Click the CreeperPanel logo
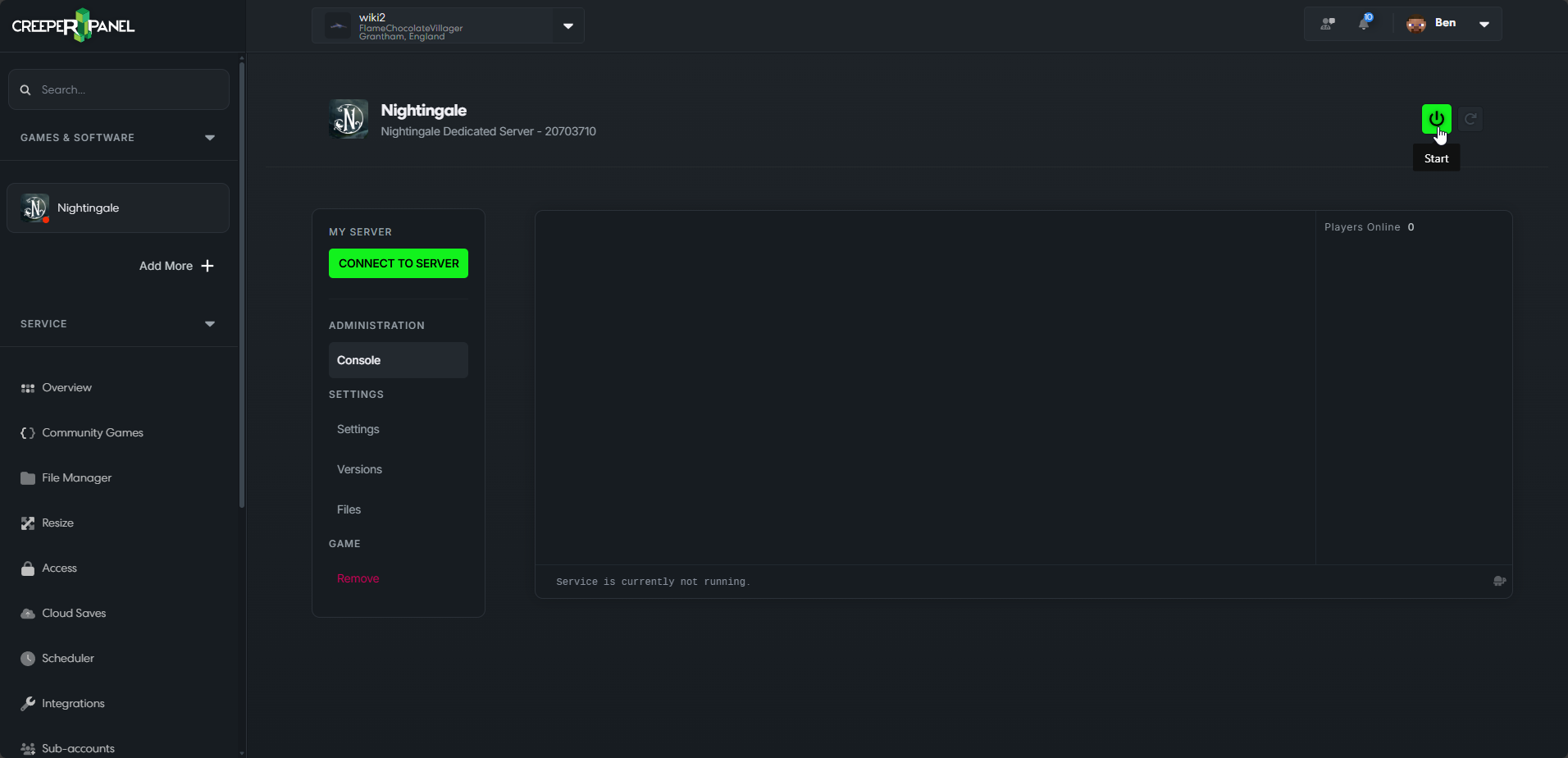Viewport: 1568px width, 758px height. pyautogui.click(x=74, y=25)
